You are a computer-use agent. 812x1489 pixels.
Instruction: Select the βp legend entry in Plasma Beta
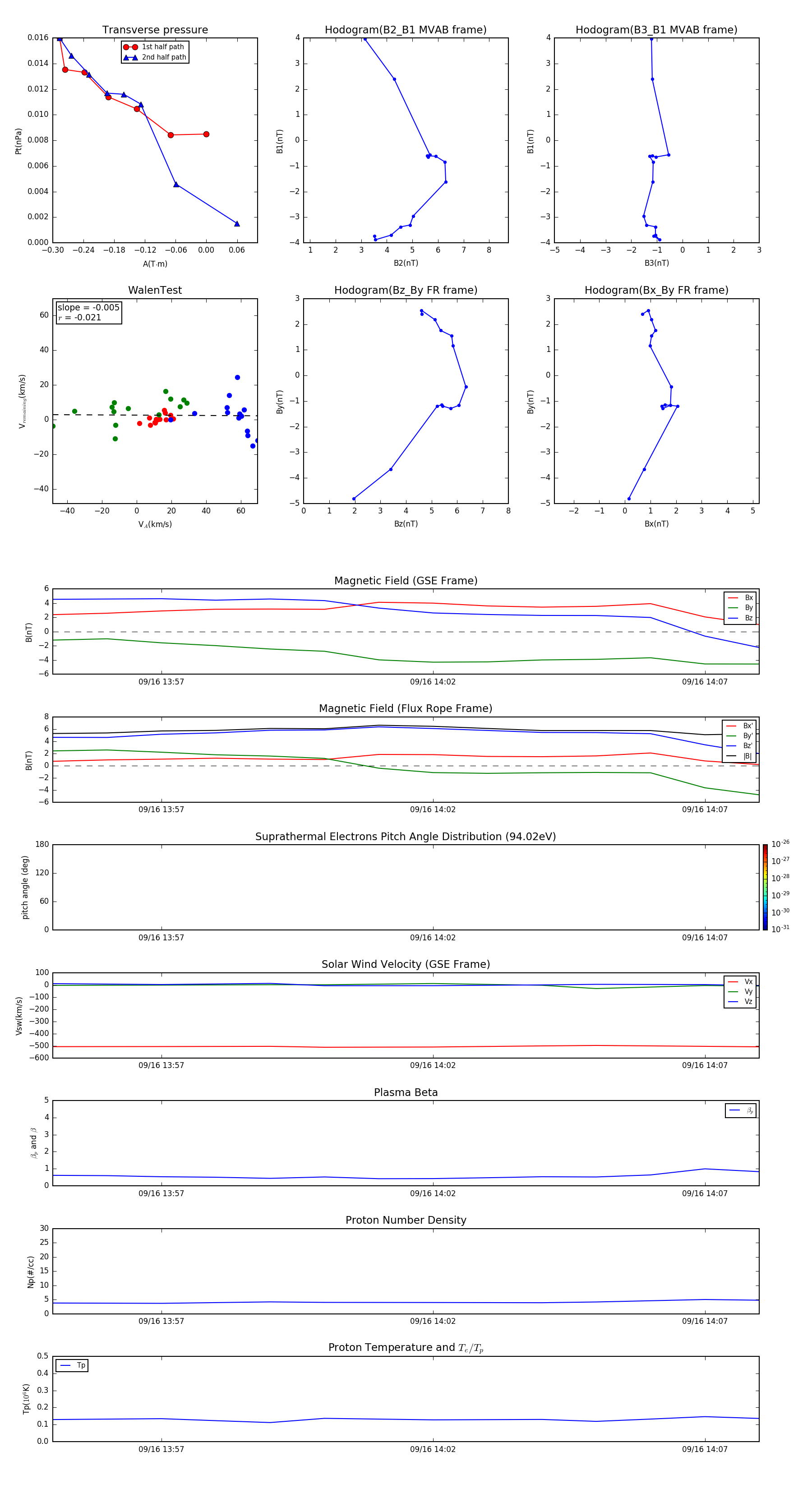[x=741, y=1110]
